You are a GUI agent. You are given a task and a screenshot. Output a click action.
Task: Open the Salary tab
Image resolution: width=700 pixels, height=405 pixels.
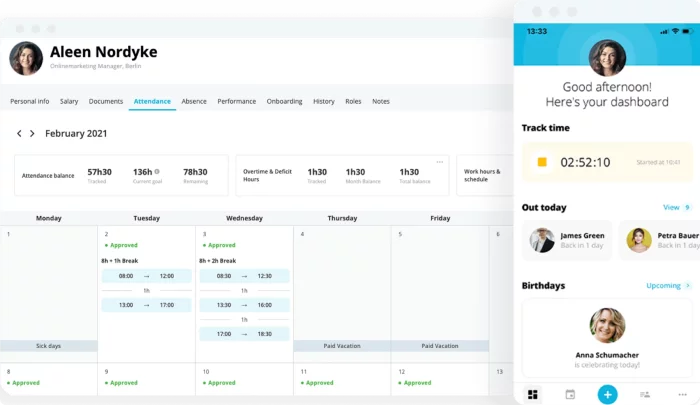(69, 101)
